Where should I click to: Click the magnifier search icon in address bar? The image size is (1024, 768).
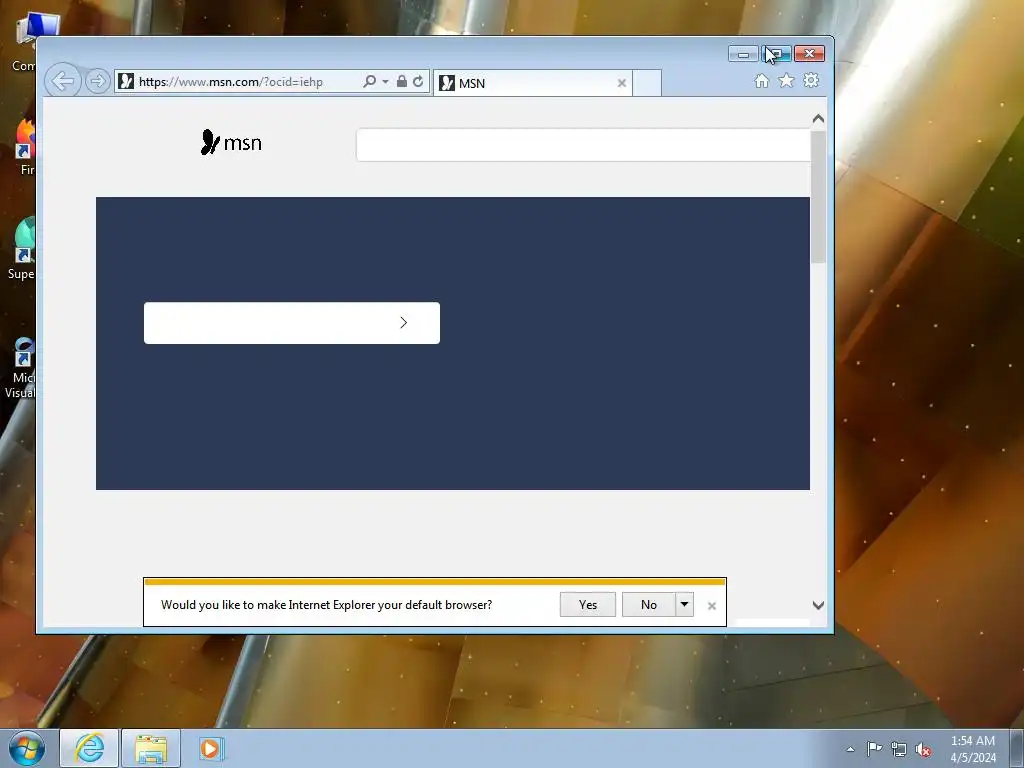click(369, 81)
